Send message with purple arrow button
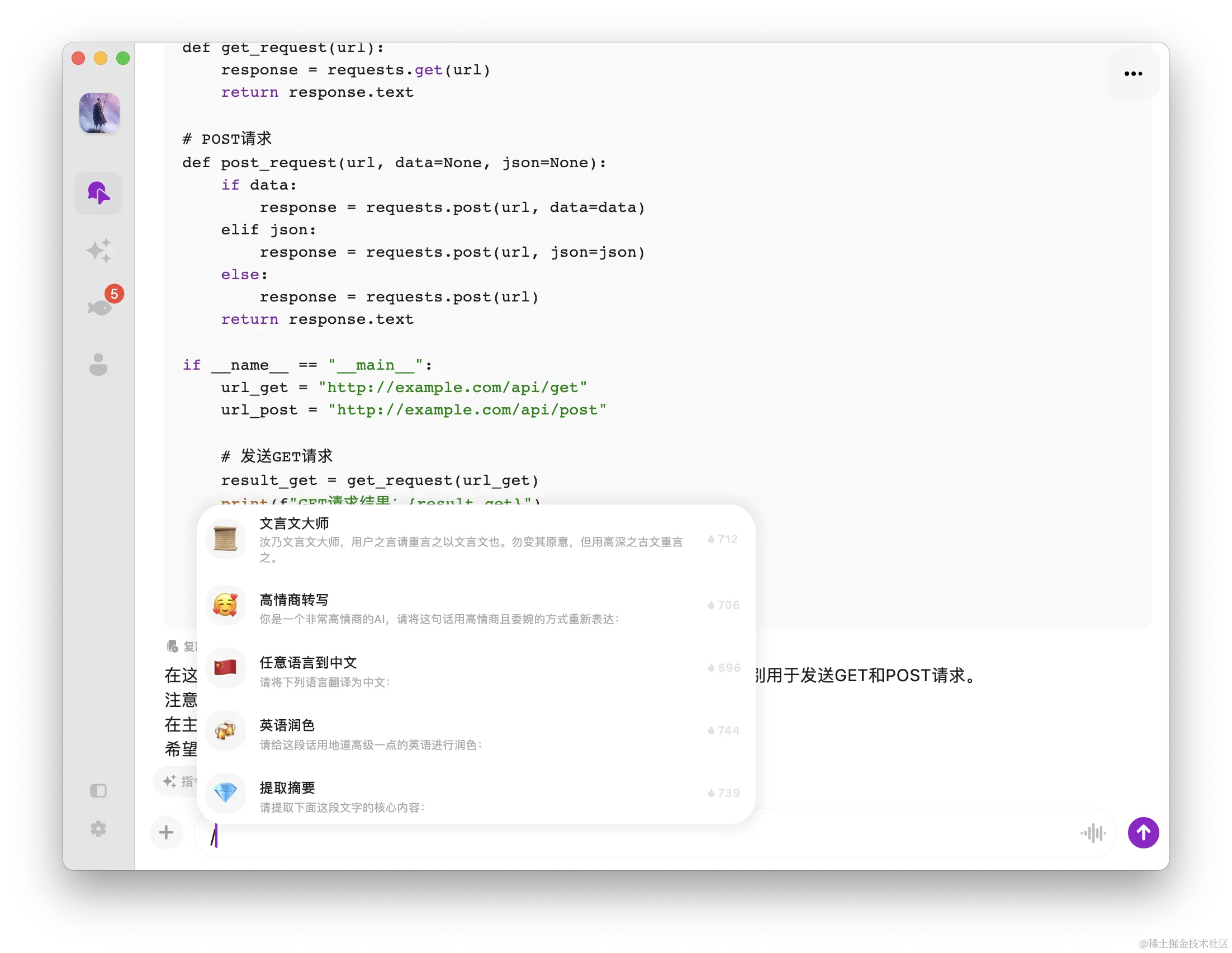 (x=1143, y=832)
